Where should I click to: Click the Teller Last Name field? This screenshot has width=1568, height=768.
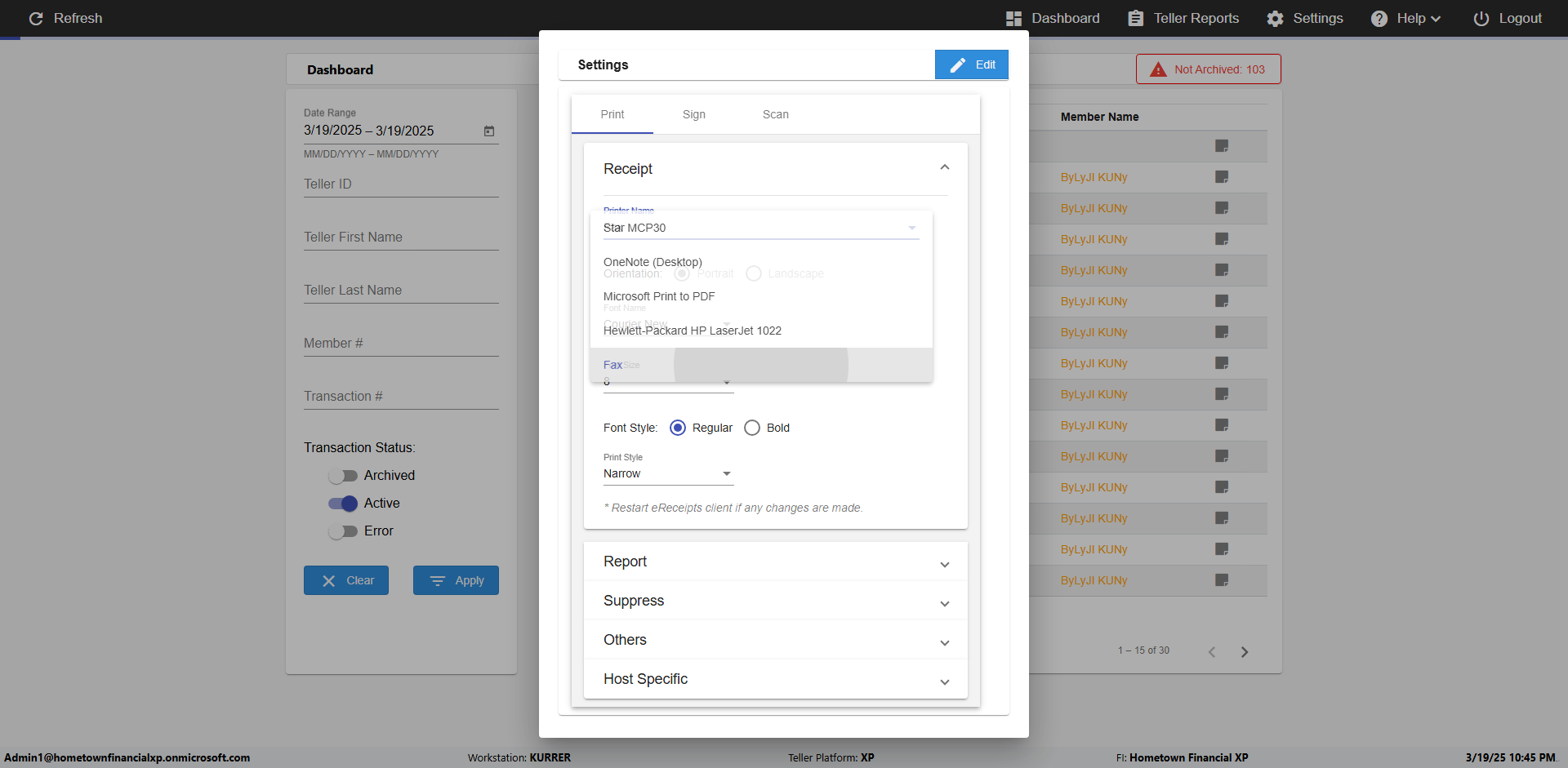[401, 291]
